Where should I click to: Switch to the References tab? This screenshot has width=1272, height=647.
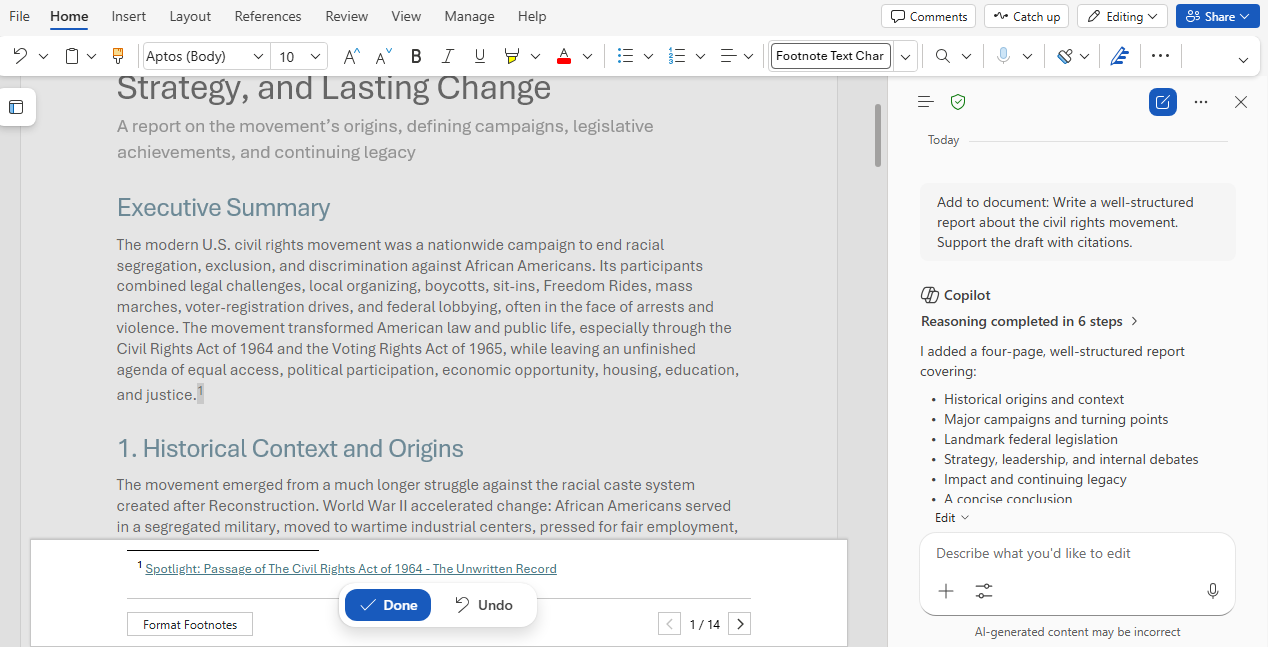coord(268,16)
